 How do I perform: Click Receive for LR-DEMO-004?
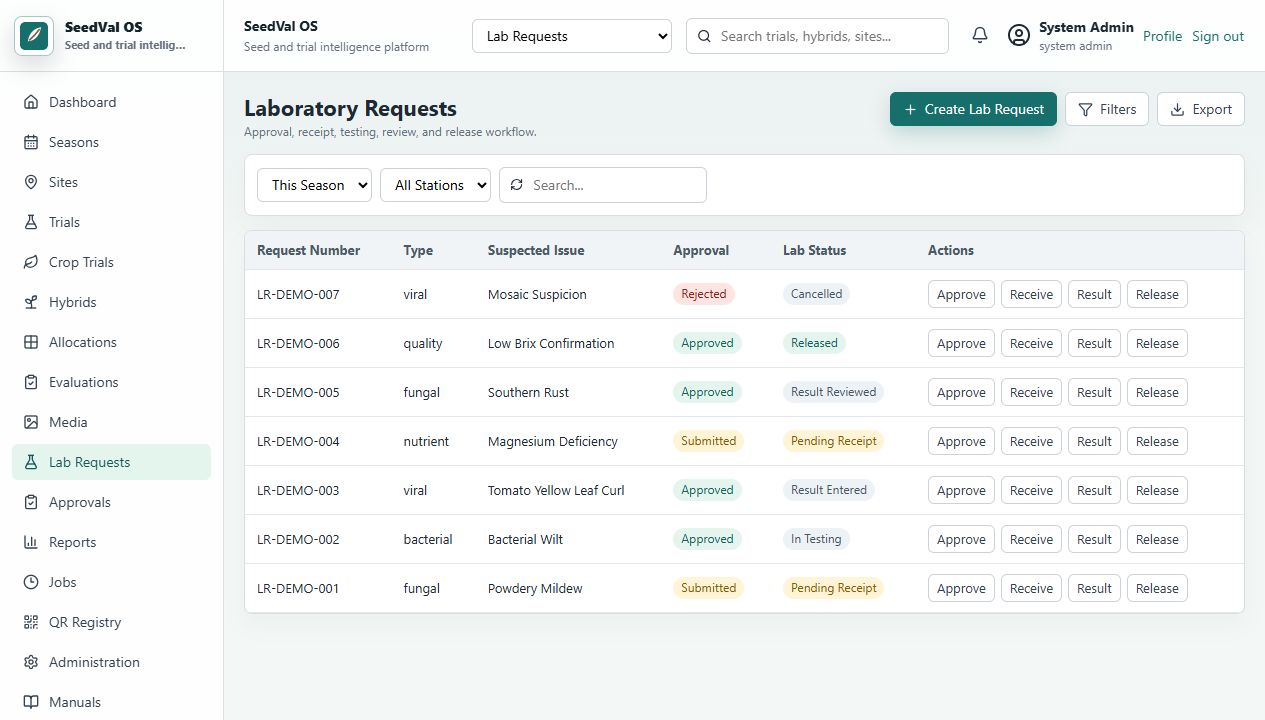tap(1031, 441)
